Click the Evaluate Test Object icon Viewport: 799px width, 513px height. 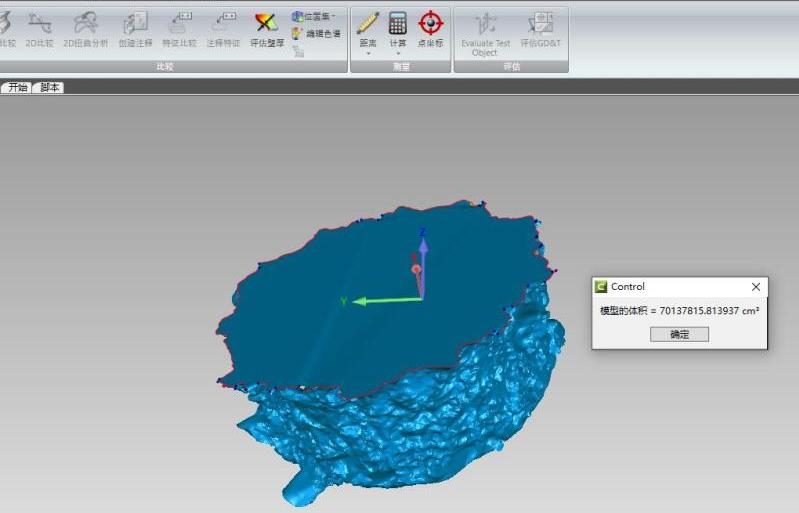point(485,31)
